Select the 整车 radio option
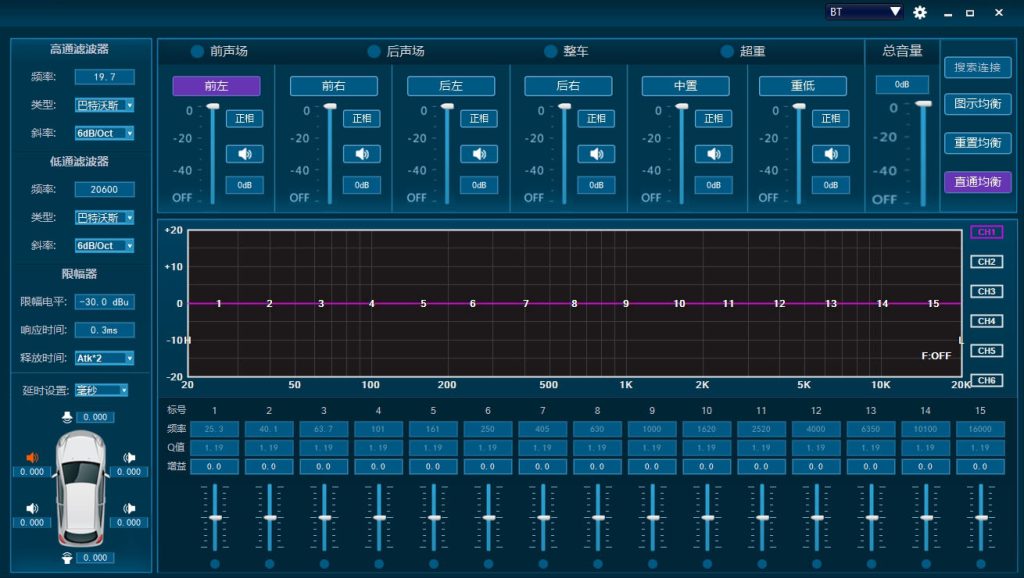 551,52
